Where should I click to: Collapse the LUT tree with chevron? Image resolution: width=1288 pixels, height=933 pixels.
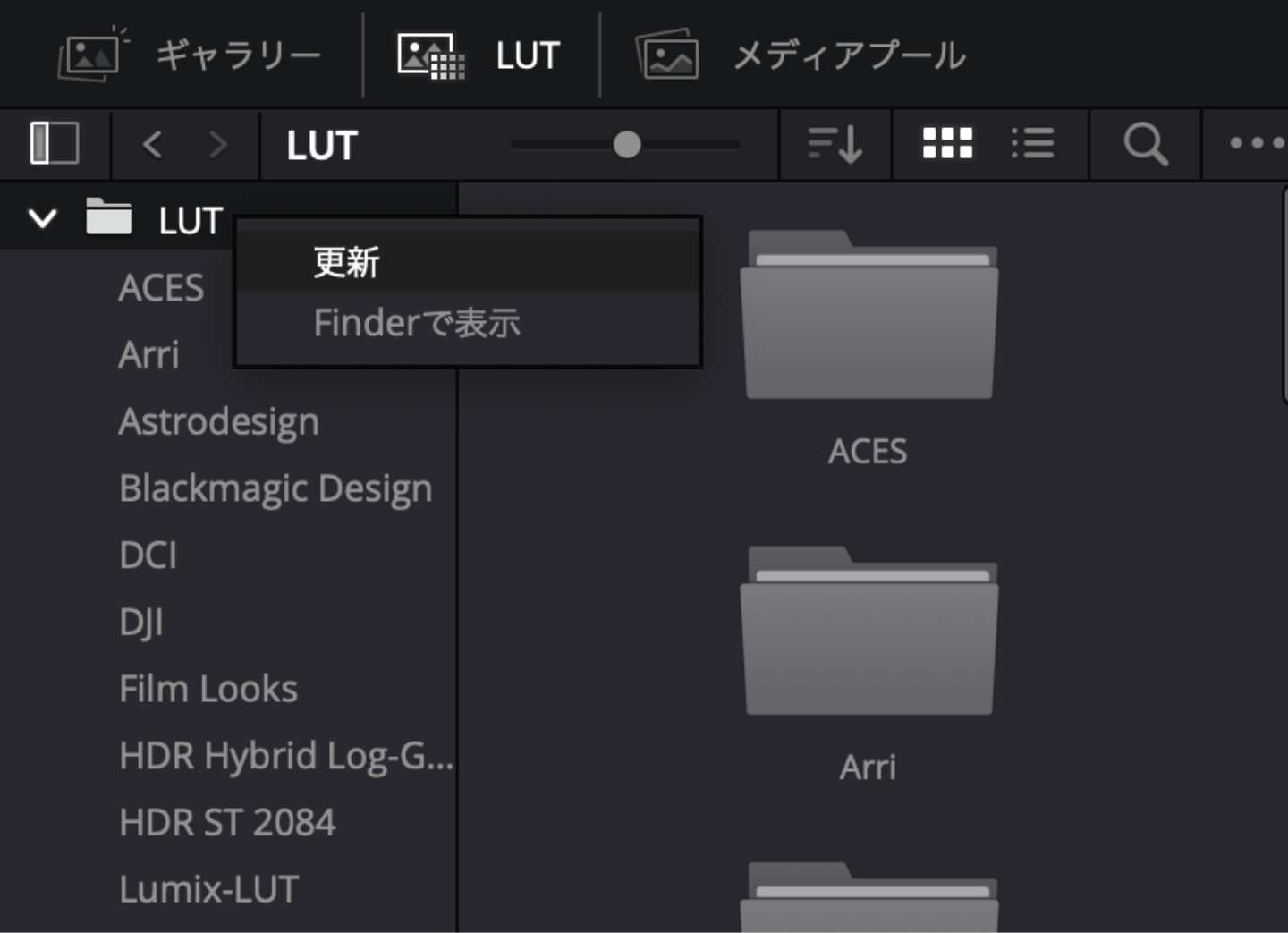click(42, 219)
